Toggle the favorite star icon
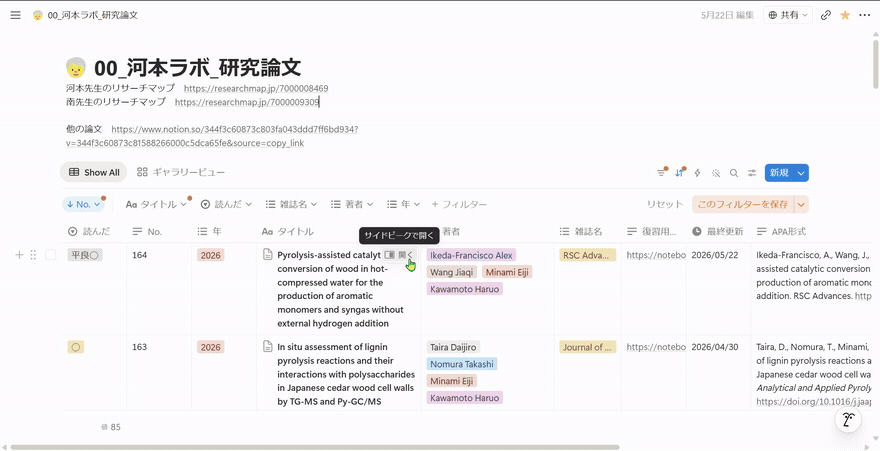This screenshot has height=451, width=880. coord(845,15)
